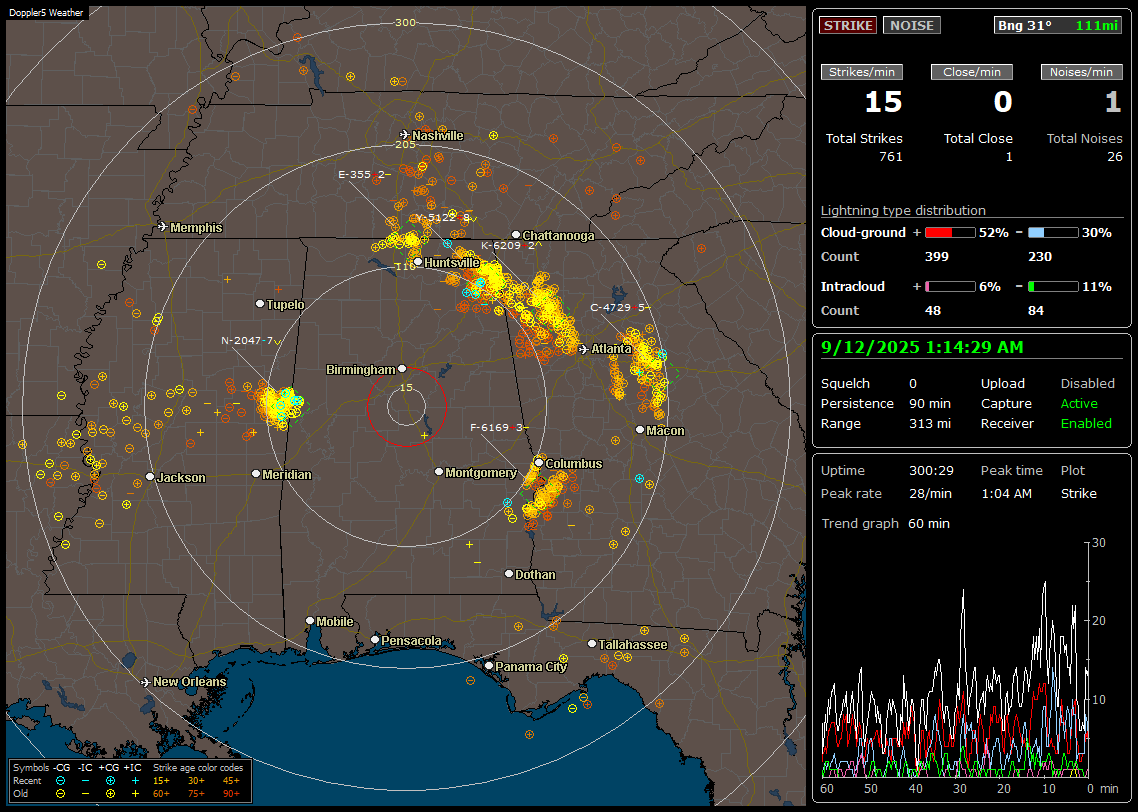Click storm cell label K-6209
Image resolution: width=1138 pixels, height=812 pixels.
[x=512, y=245]
